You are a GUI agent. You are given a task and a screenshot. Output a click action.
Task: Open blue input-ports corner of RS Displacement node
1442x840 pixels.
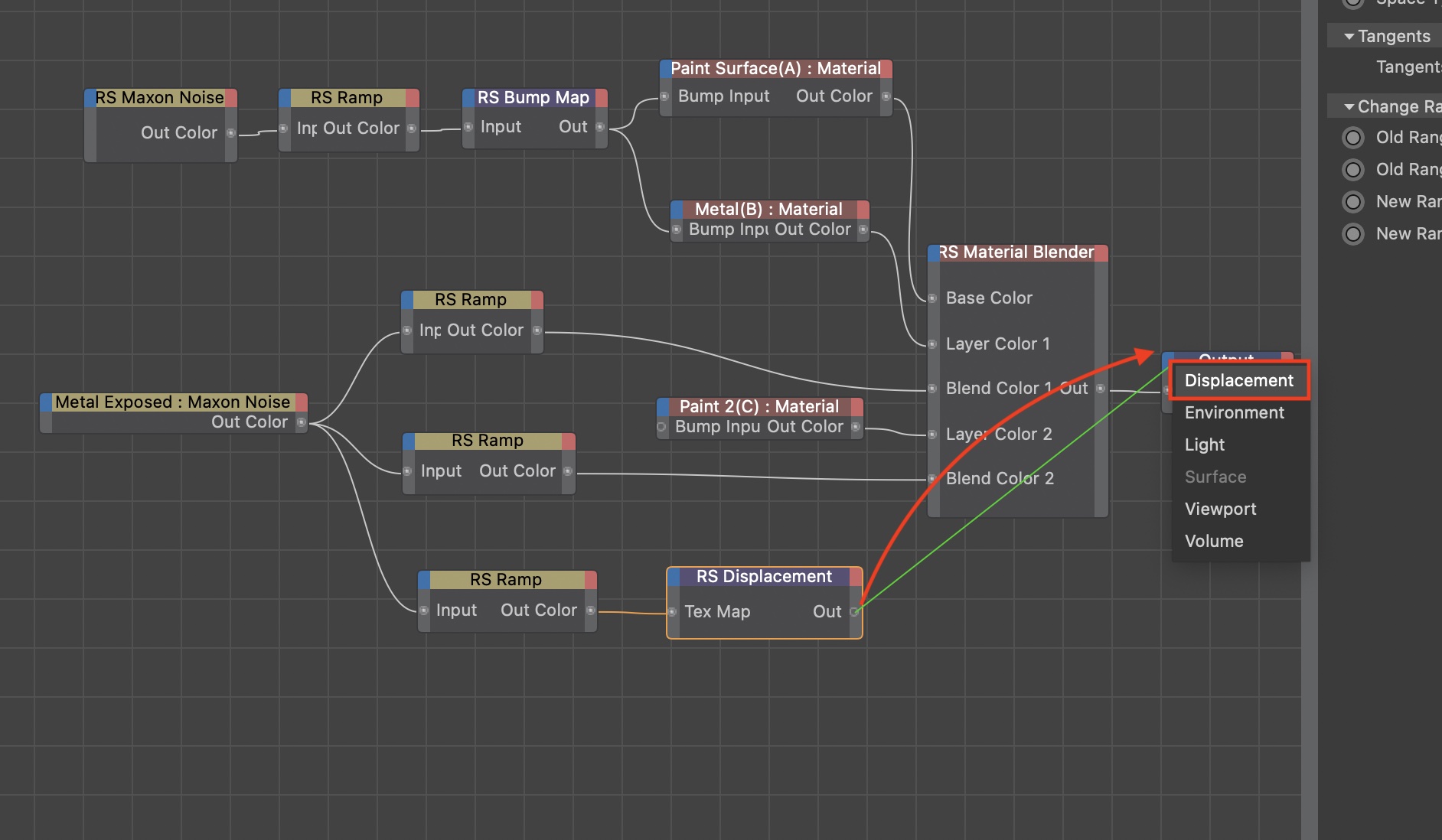point(674,577)
